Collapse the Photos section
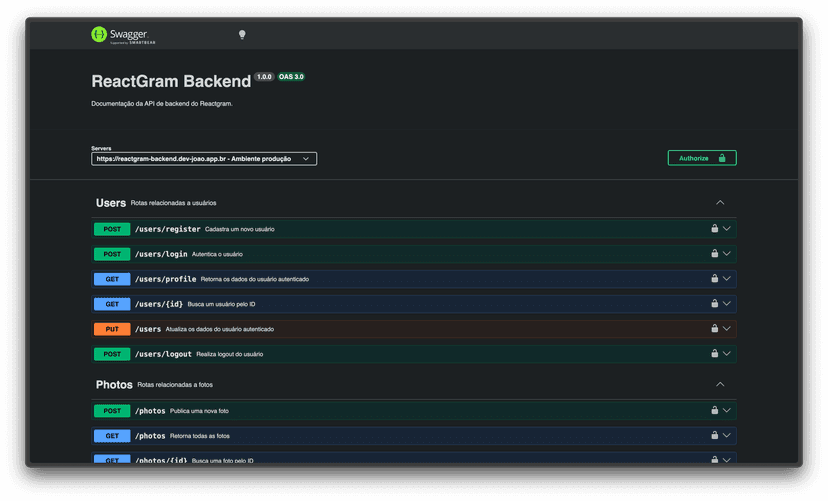Viewport: 828px width, 501px height. (x=720, y=384)
